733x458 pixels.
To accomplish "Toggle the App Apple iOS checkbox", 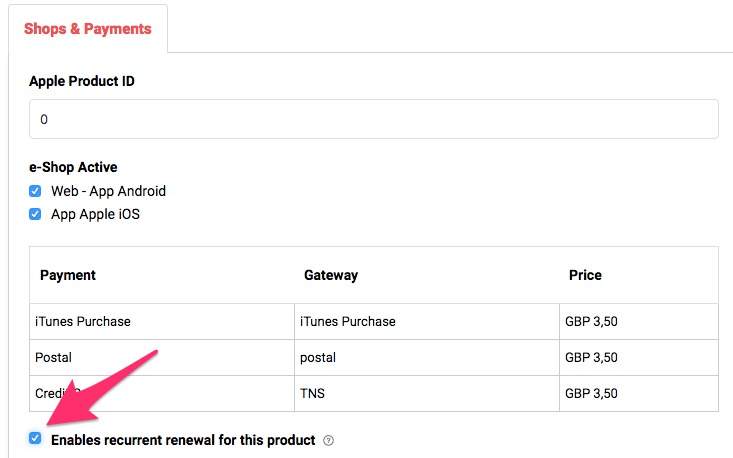I will (35, 214).
